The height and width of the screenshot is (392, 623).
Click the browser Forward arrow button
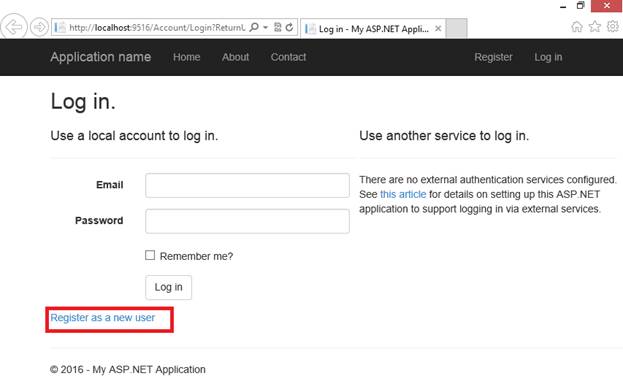[x=39, y=27]
